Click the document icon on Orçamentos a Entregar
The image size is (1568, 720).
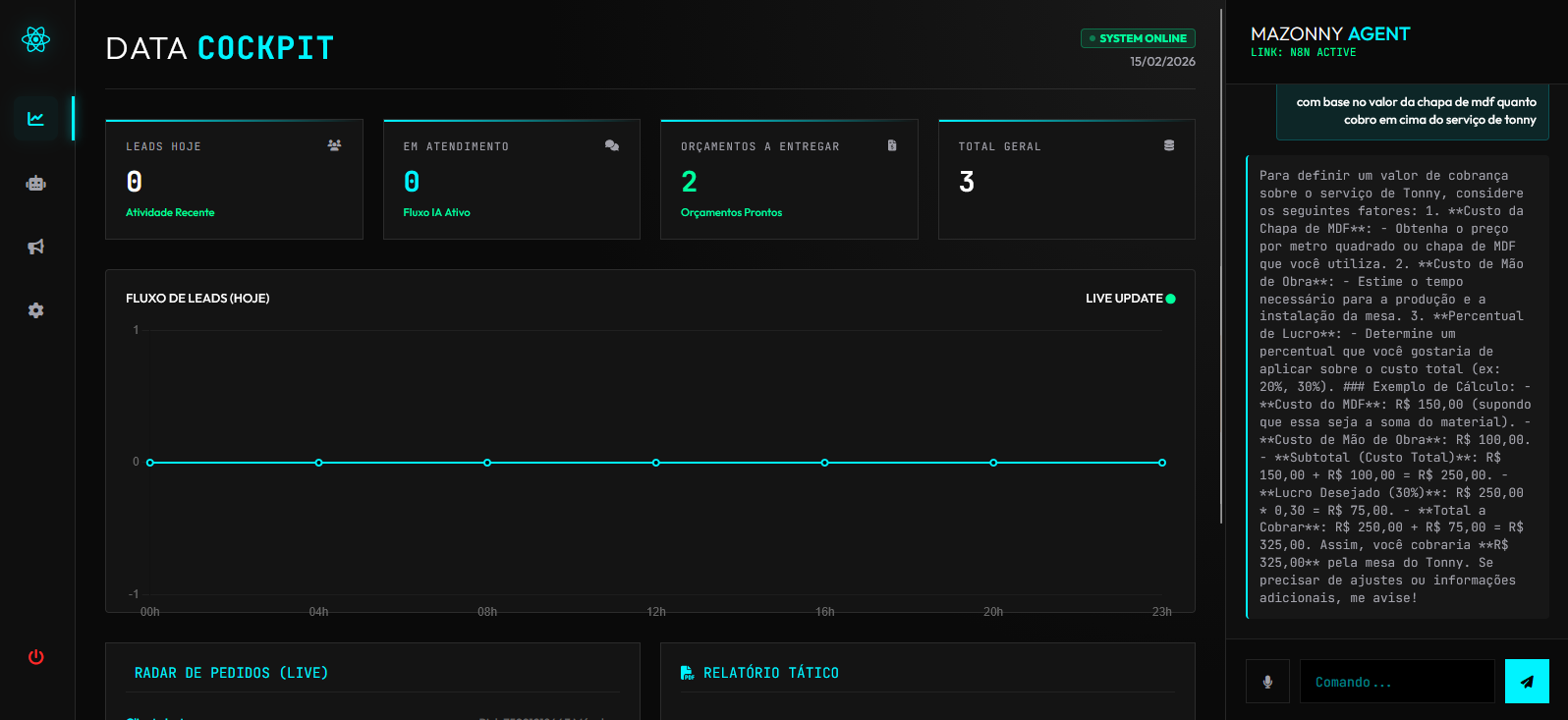click(x=892, y=145)
